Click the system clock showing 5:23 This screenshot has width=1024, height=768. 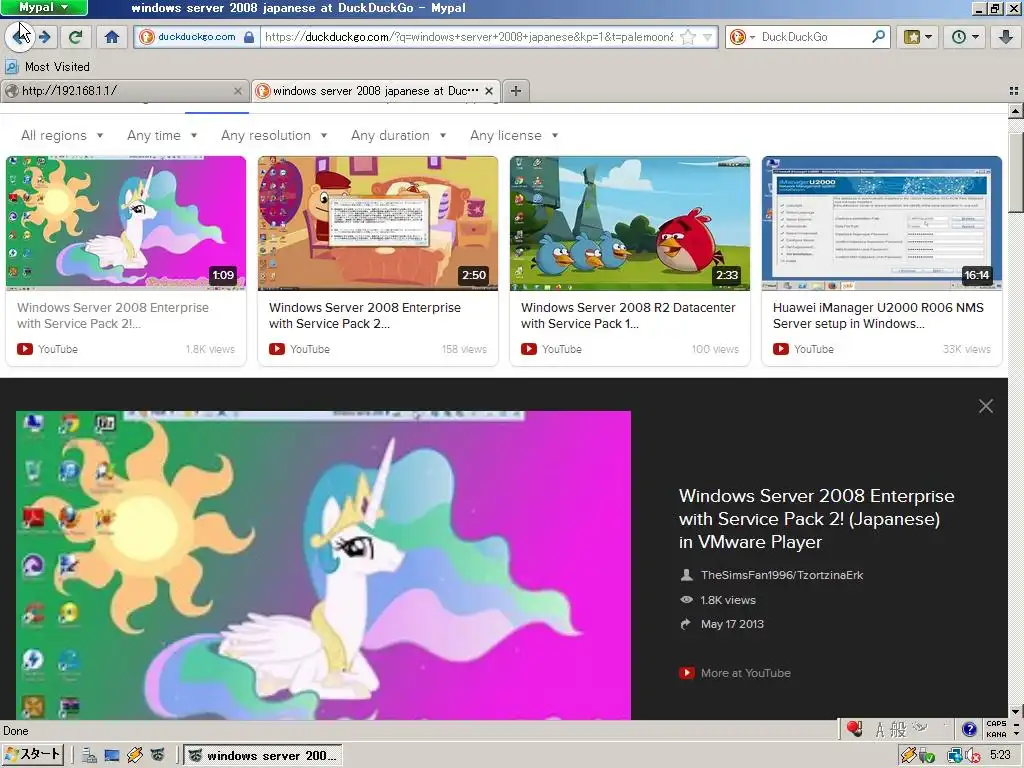tap(1000, 756)
